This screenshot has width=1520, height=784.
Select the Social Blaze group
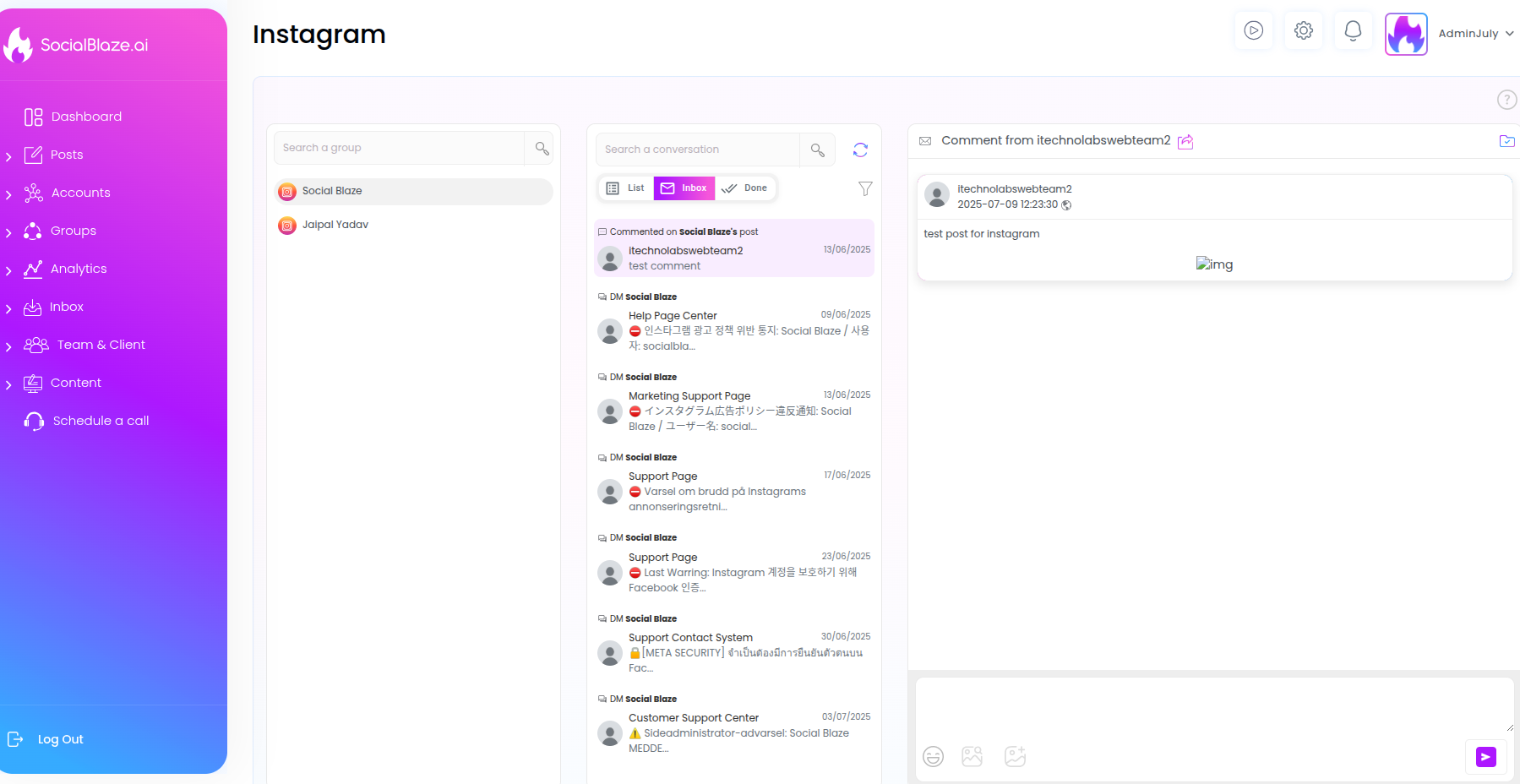(x=413, y=191)
